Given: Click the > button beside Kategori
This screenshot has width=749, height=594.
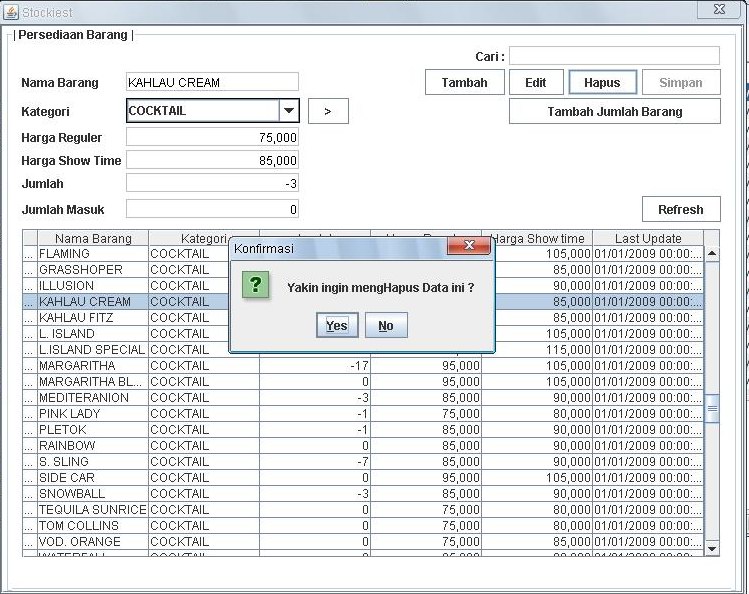Looking at the screenshot, I should 328,111.
